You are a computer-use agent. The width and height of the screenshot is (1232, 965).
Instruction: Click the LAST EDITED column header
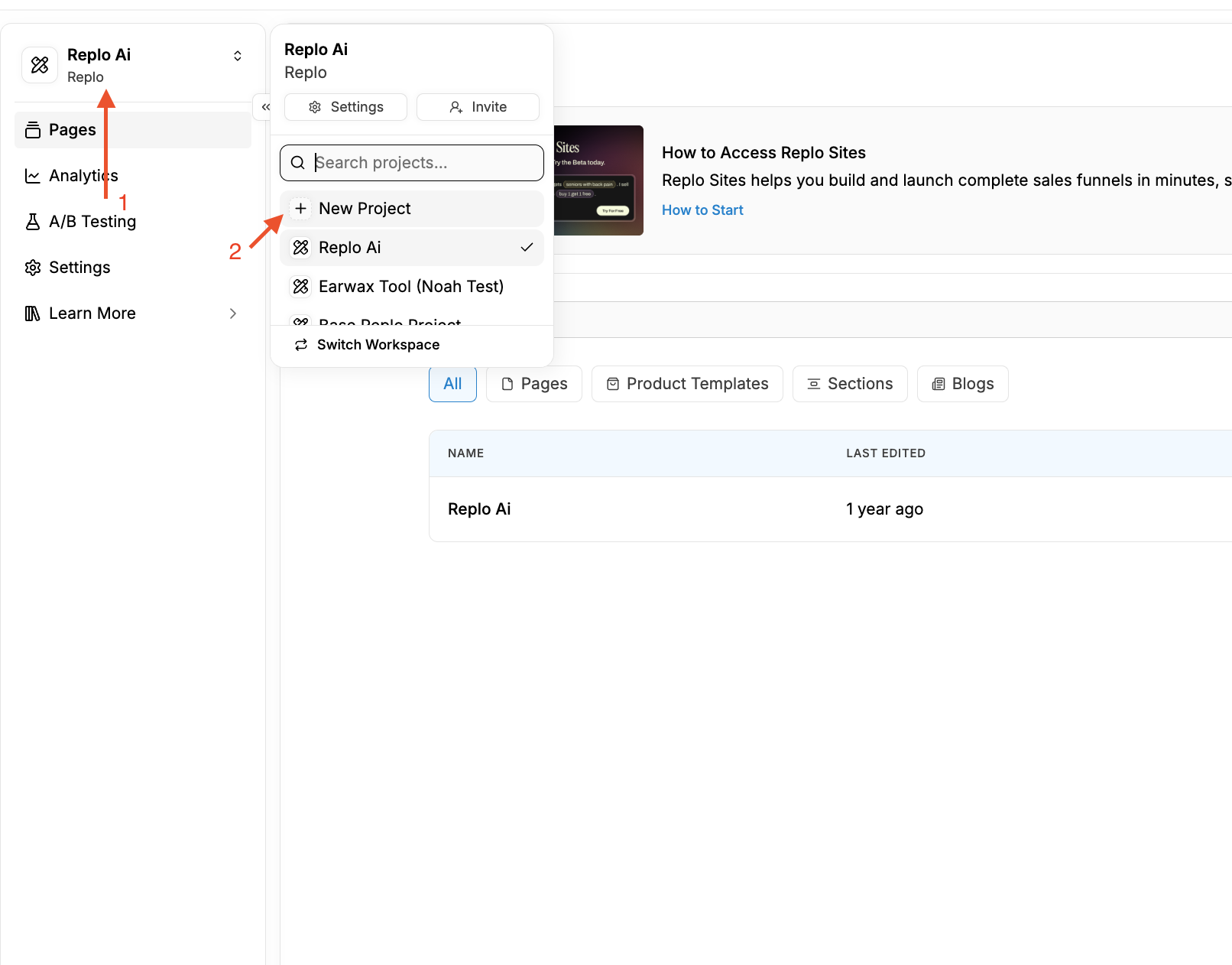pyautogui.click(x=886, y=453)
